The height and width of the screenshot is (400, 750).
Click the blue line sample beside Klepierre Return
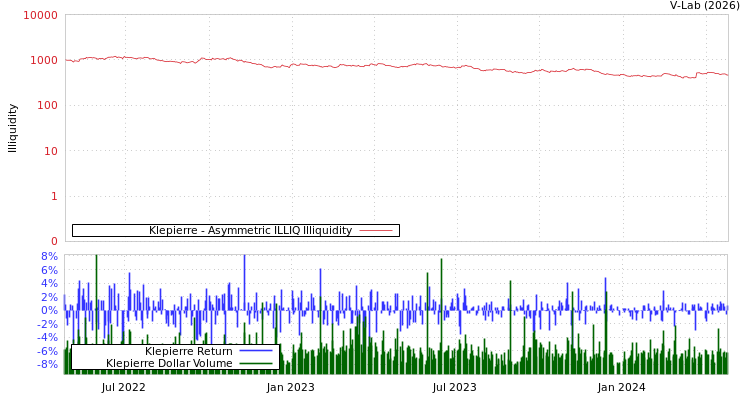point(256,351)
